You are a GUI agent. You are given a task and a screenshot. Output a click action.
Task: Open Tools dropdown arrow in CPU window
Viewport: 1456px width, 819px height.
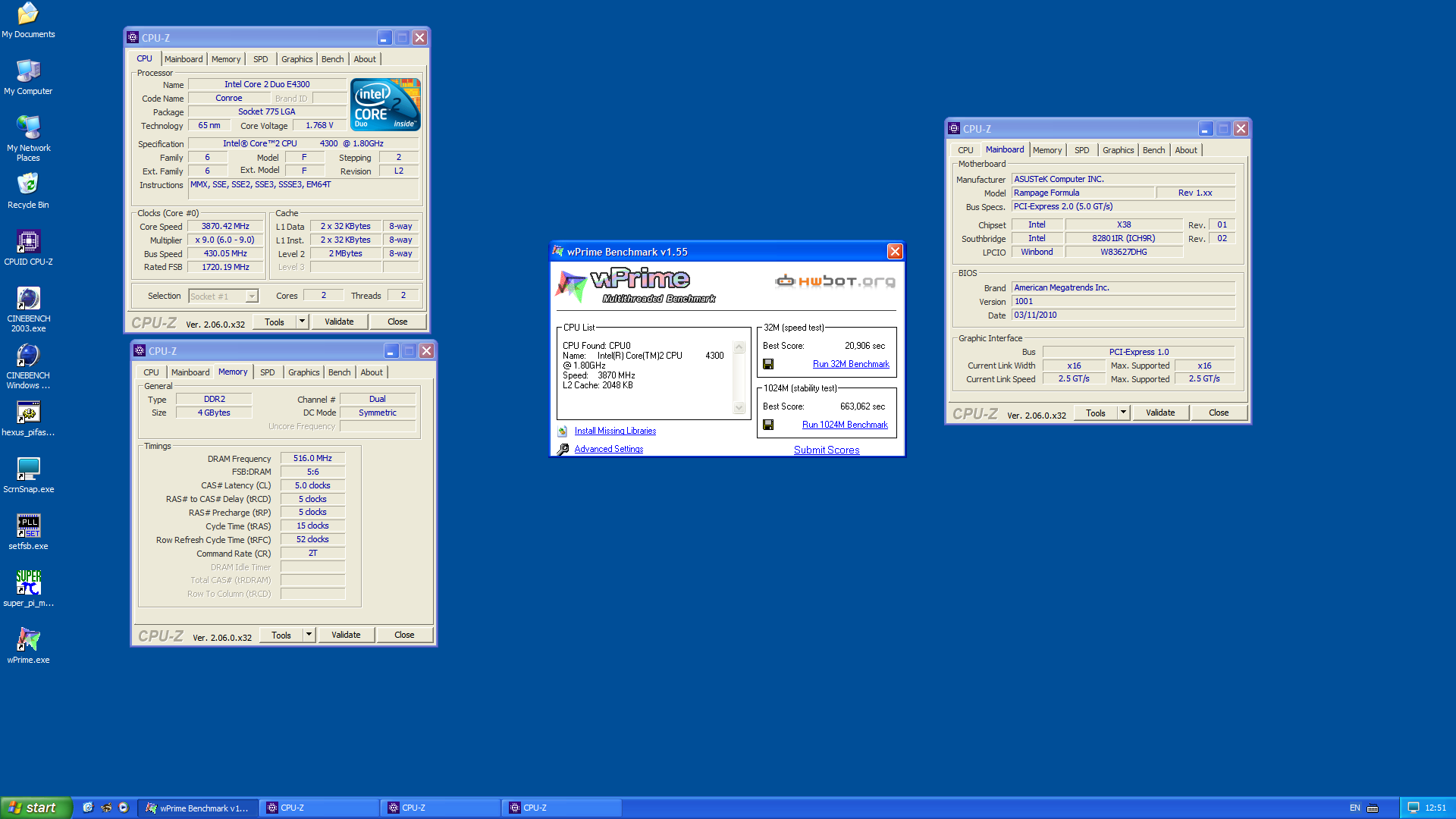click(x=302, y=322)
